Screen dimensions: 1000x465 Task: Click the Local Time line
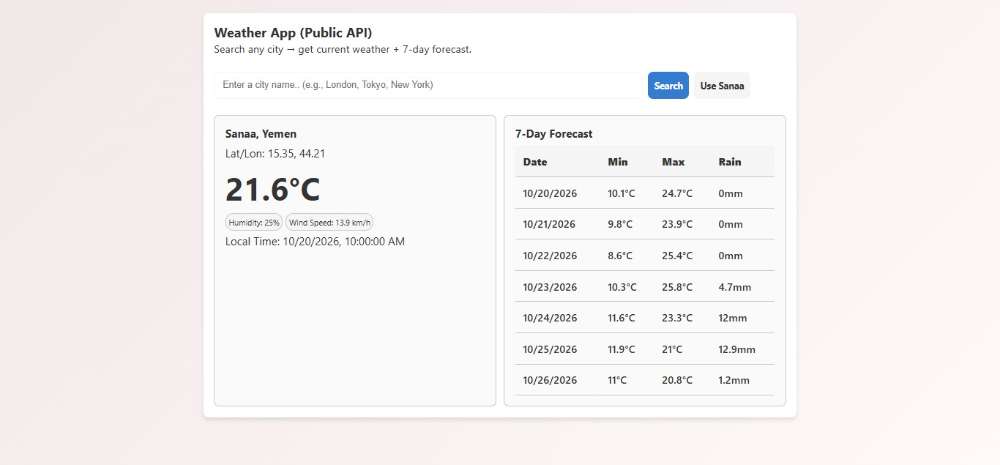314,242
